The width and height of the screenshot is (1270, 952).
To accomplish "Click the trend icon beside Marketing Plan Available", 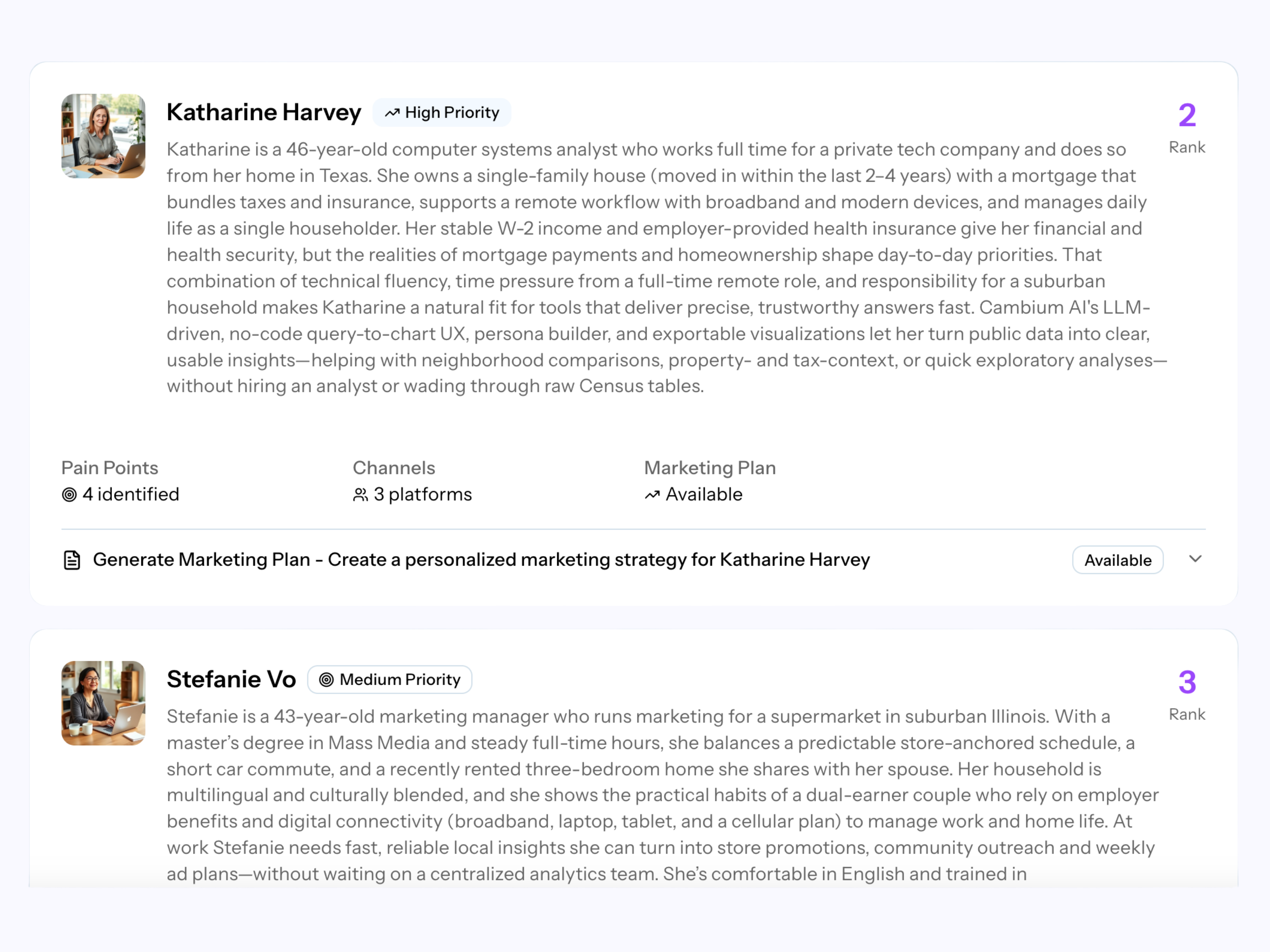I will pyautogui.click(x=652, y=495).
